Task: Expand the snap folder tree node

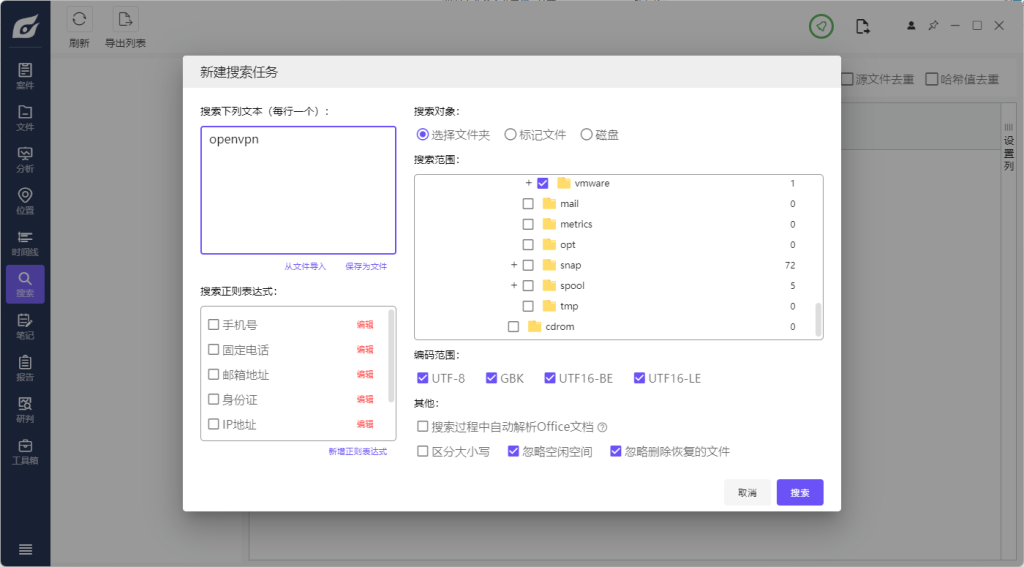Action: coord(514,265)
